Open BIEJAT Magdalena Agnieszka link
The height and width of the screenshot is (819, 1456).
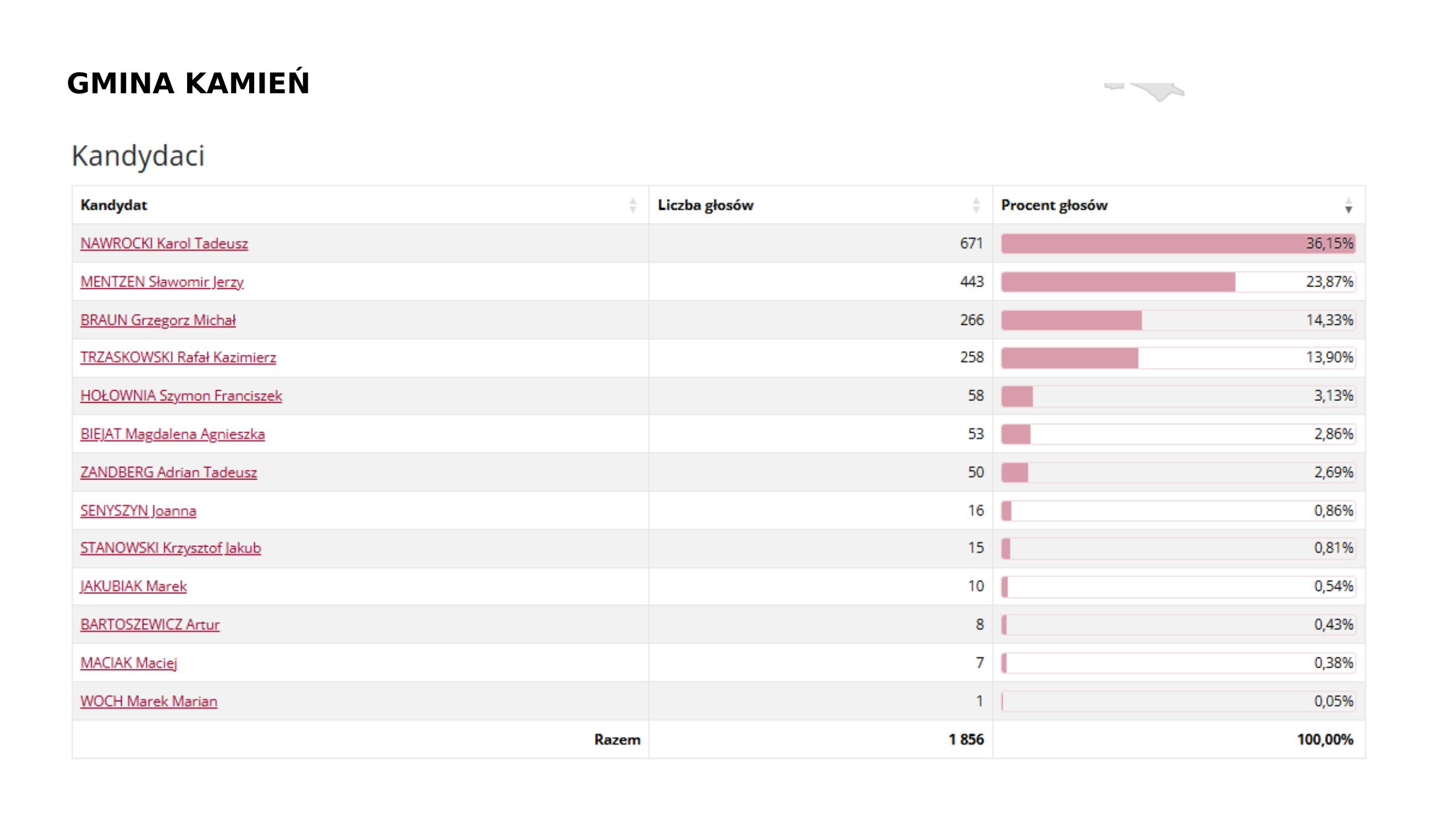coord(172,434)
